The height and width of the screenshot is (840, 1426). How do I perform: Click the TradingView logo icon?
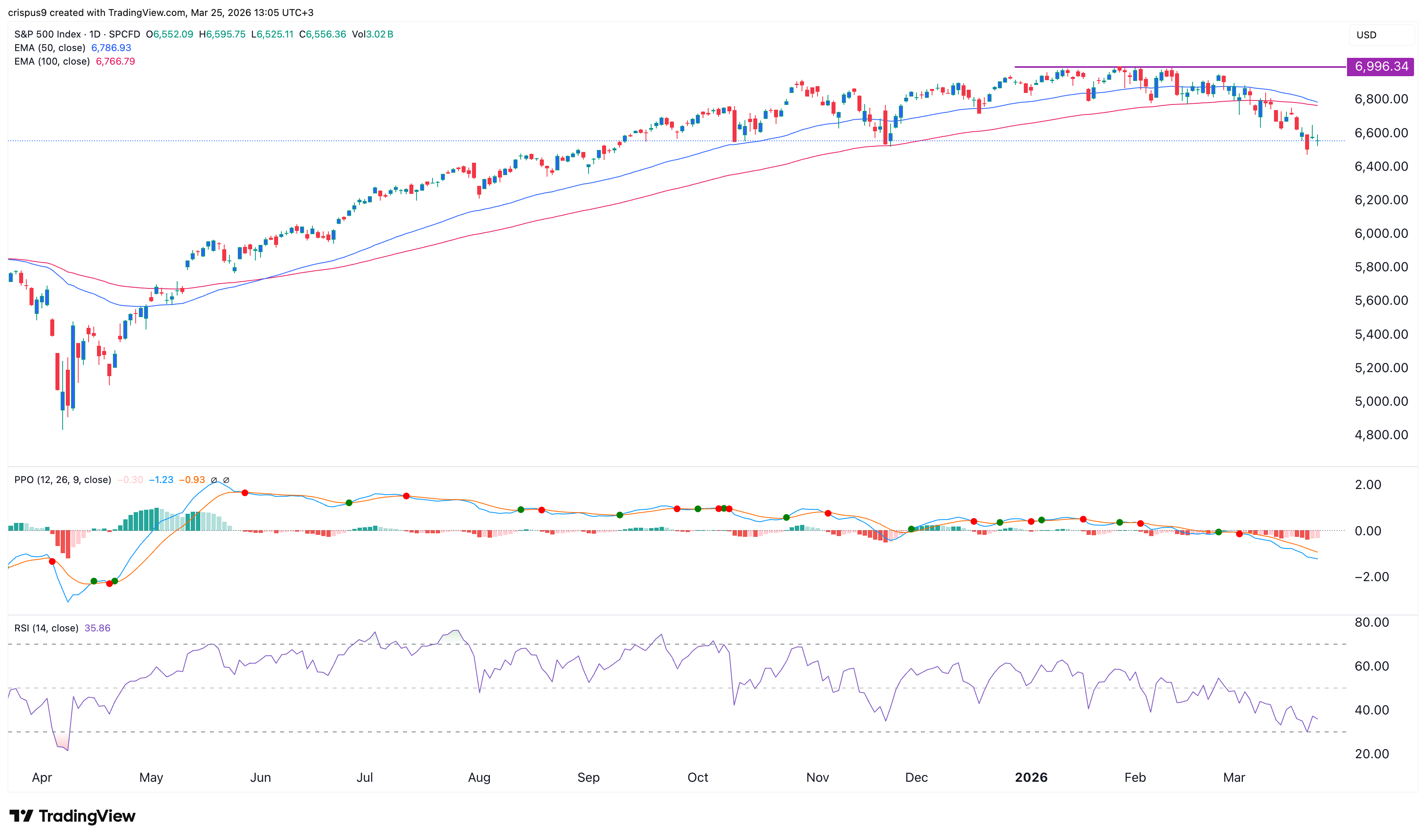click(x=22, y=816)
